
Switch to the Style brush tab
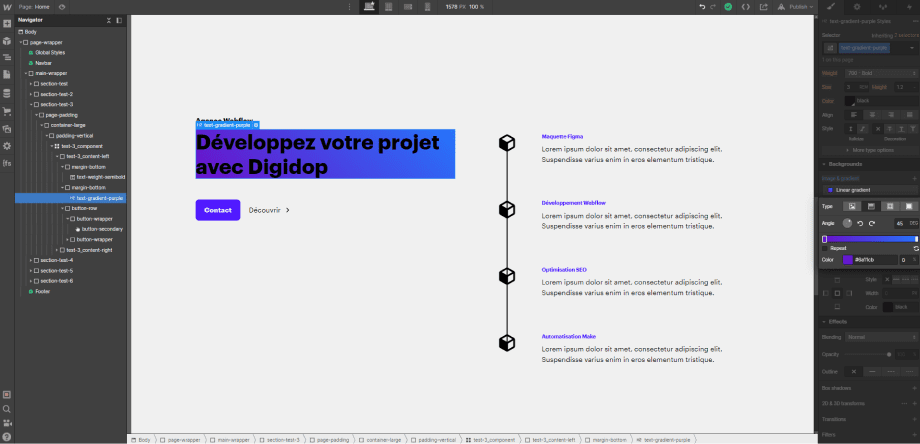[830, 7]
